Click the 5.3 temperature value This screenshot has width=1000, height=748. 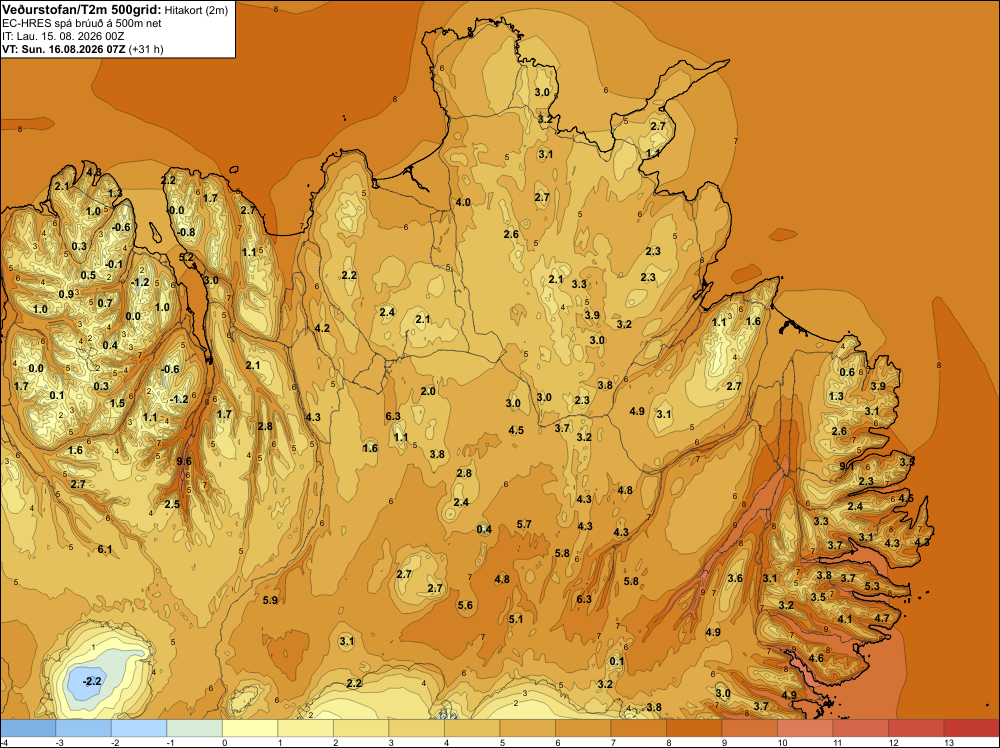872,586
